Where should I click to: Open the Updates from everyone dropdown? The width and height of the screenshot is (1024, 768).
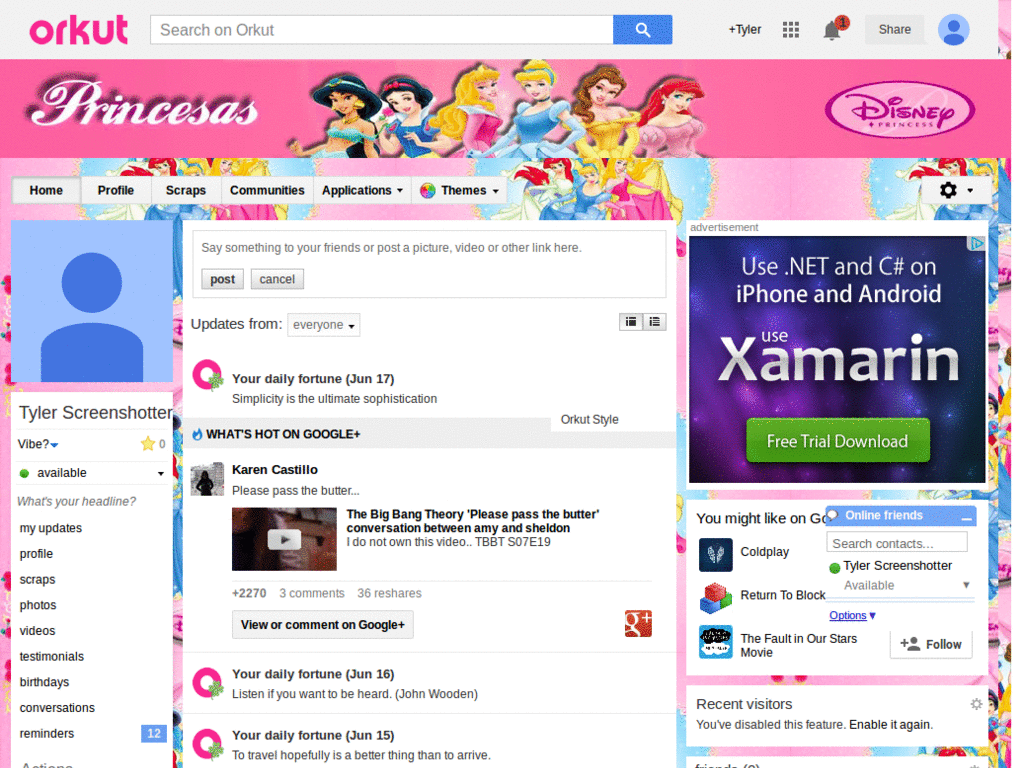[x=323, y=325]
